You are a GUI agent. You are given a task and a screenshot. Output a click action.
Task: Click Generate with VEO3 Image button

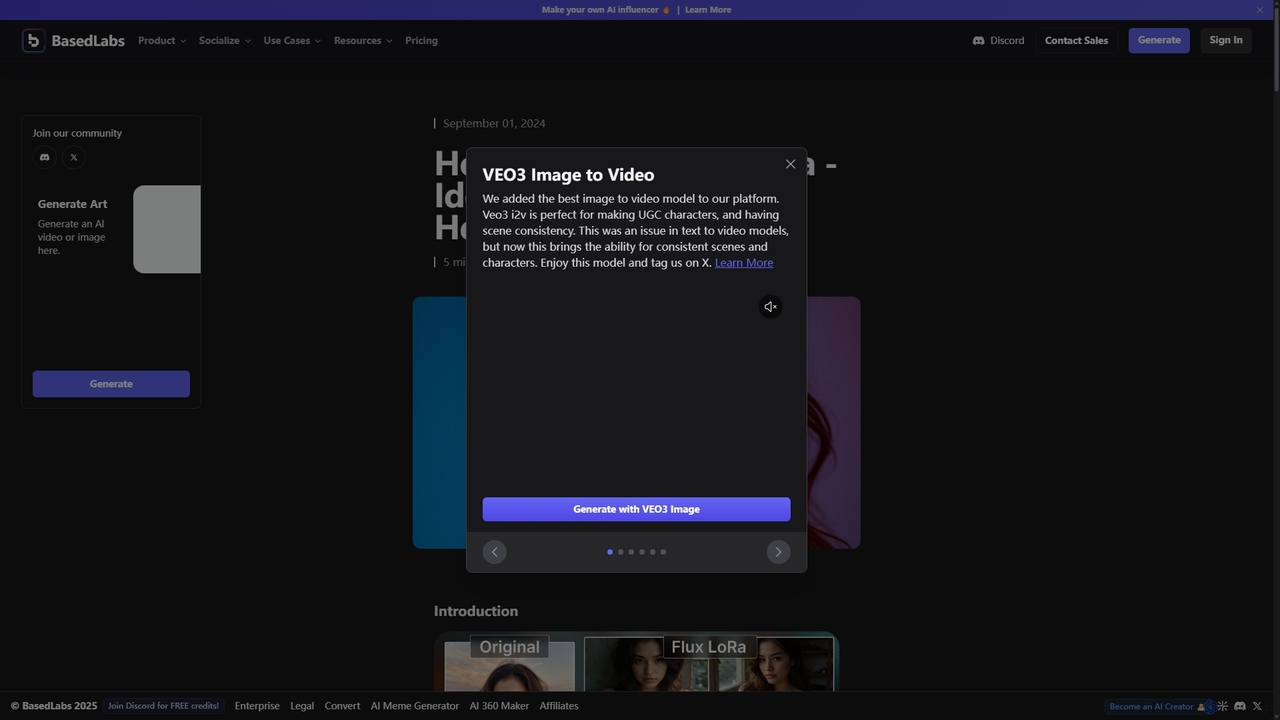tap(636, 509)
